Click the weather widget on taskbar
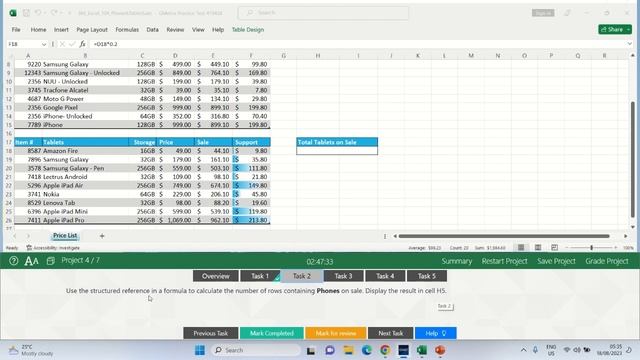The image size is (640, 360). tap(31, 350)
